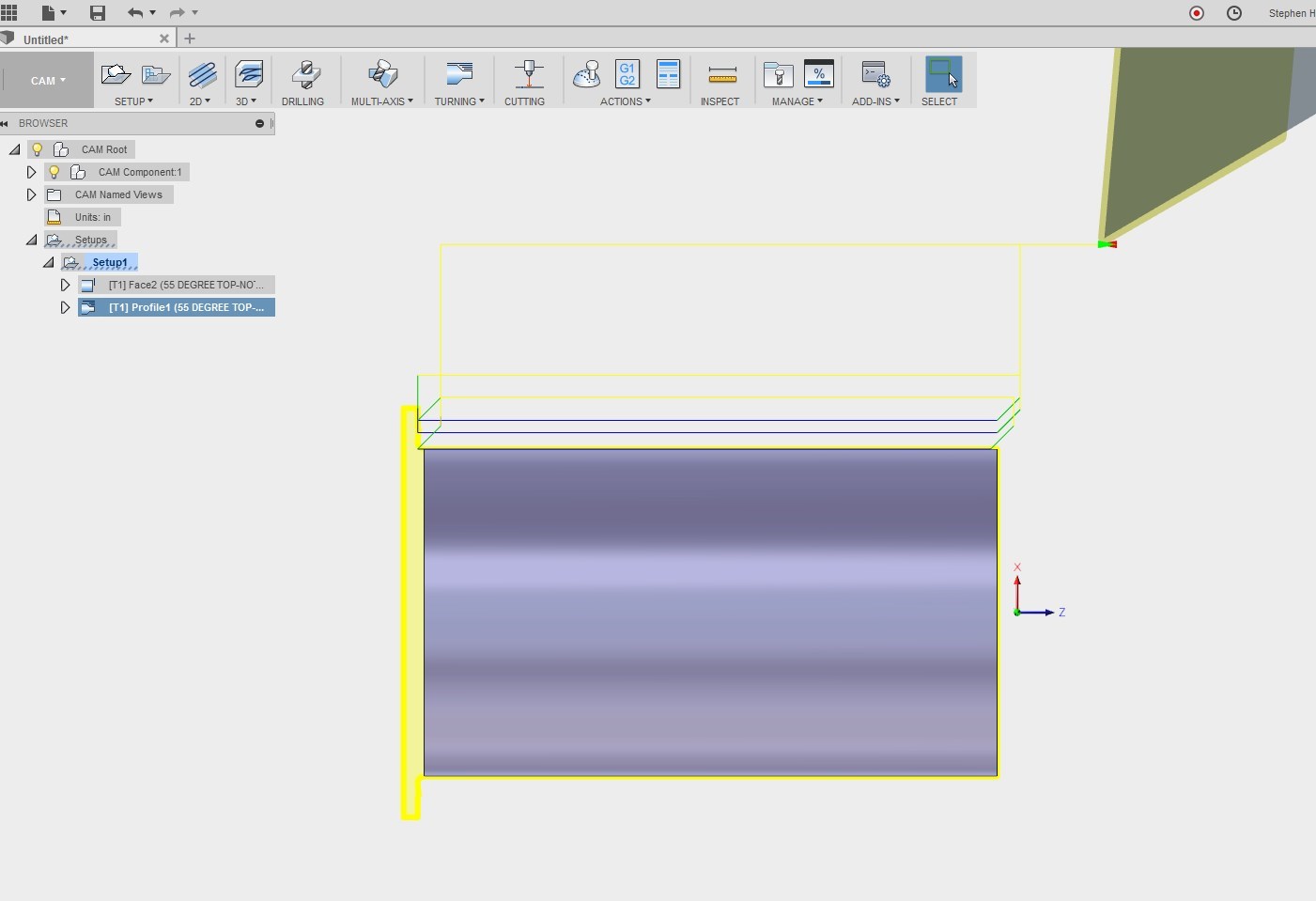Save the document using the floppy disk button
Viewport: 1316px width, 901px height.
click(97, 12)
